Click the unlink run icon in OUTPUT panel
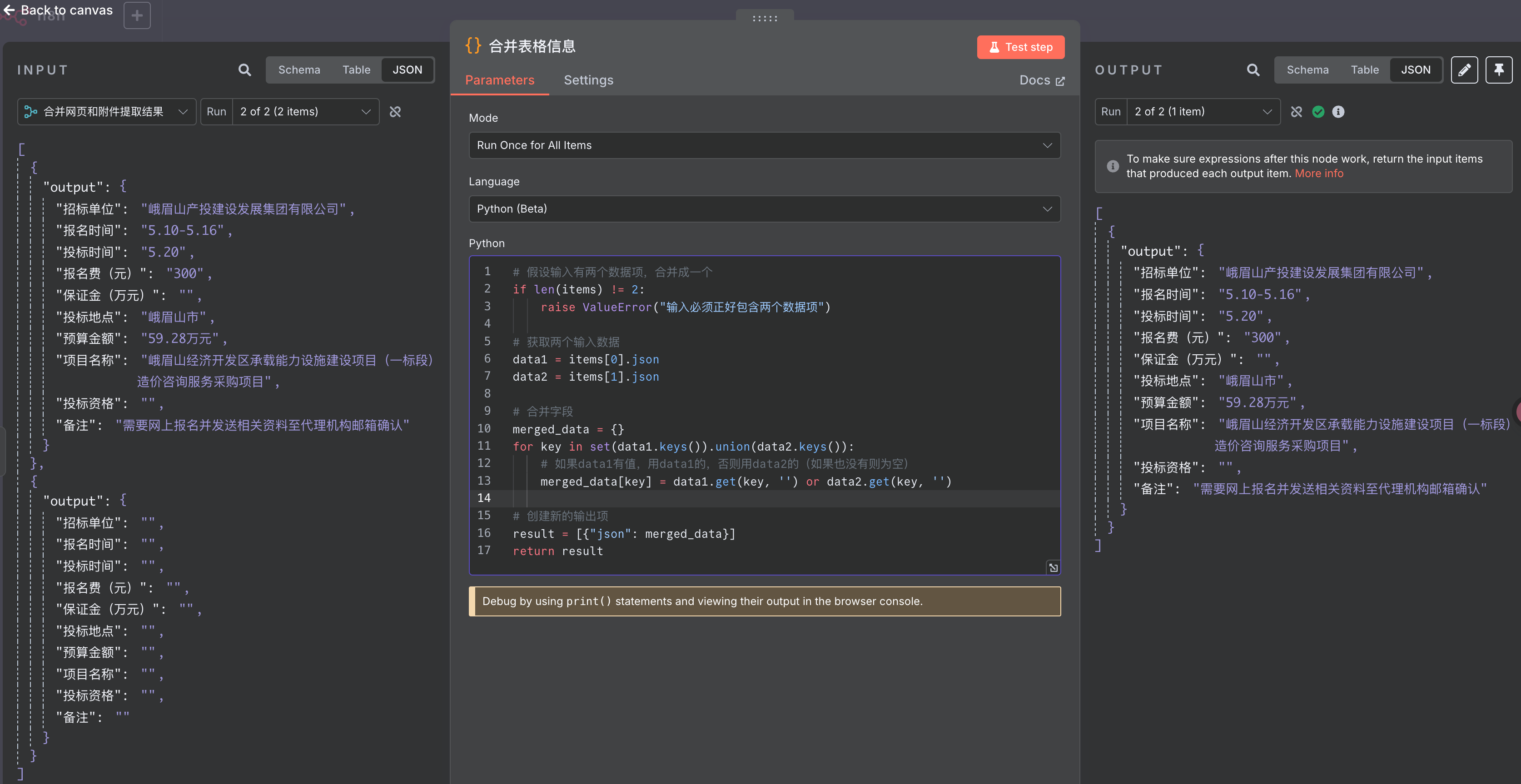Viewport: 1521px width, 784px height. (x=1296, y=112)
